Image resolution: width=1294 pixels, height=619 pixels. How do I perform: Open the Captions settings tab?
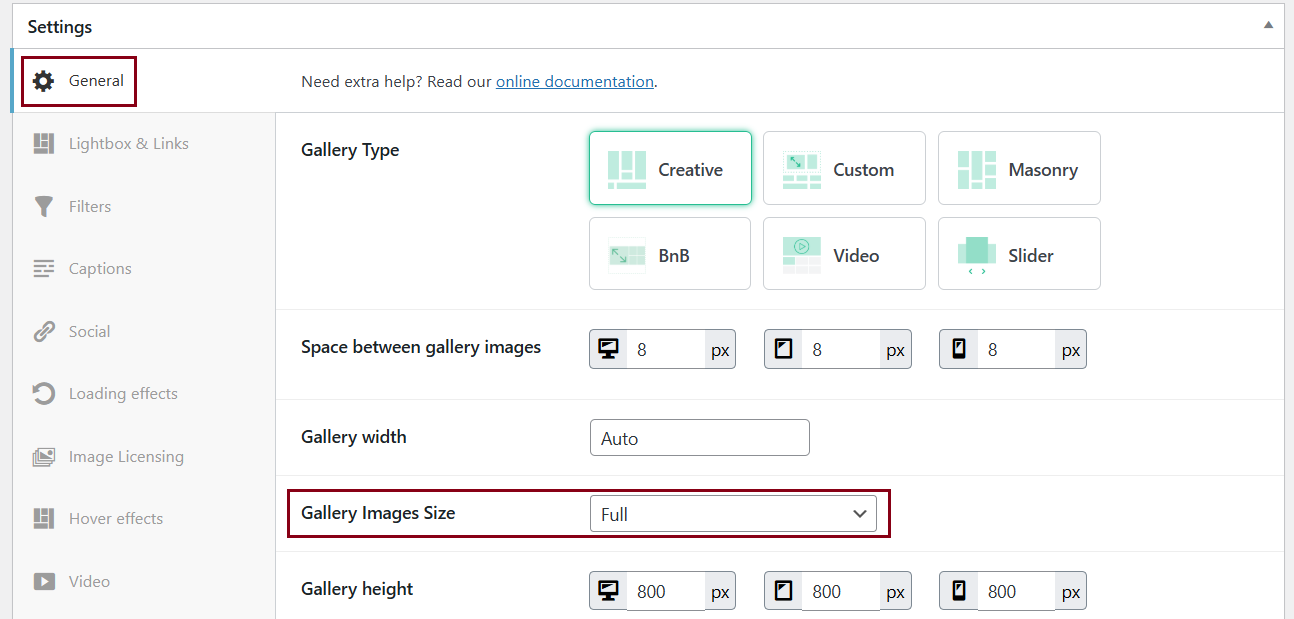100,269
